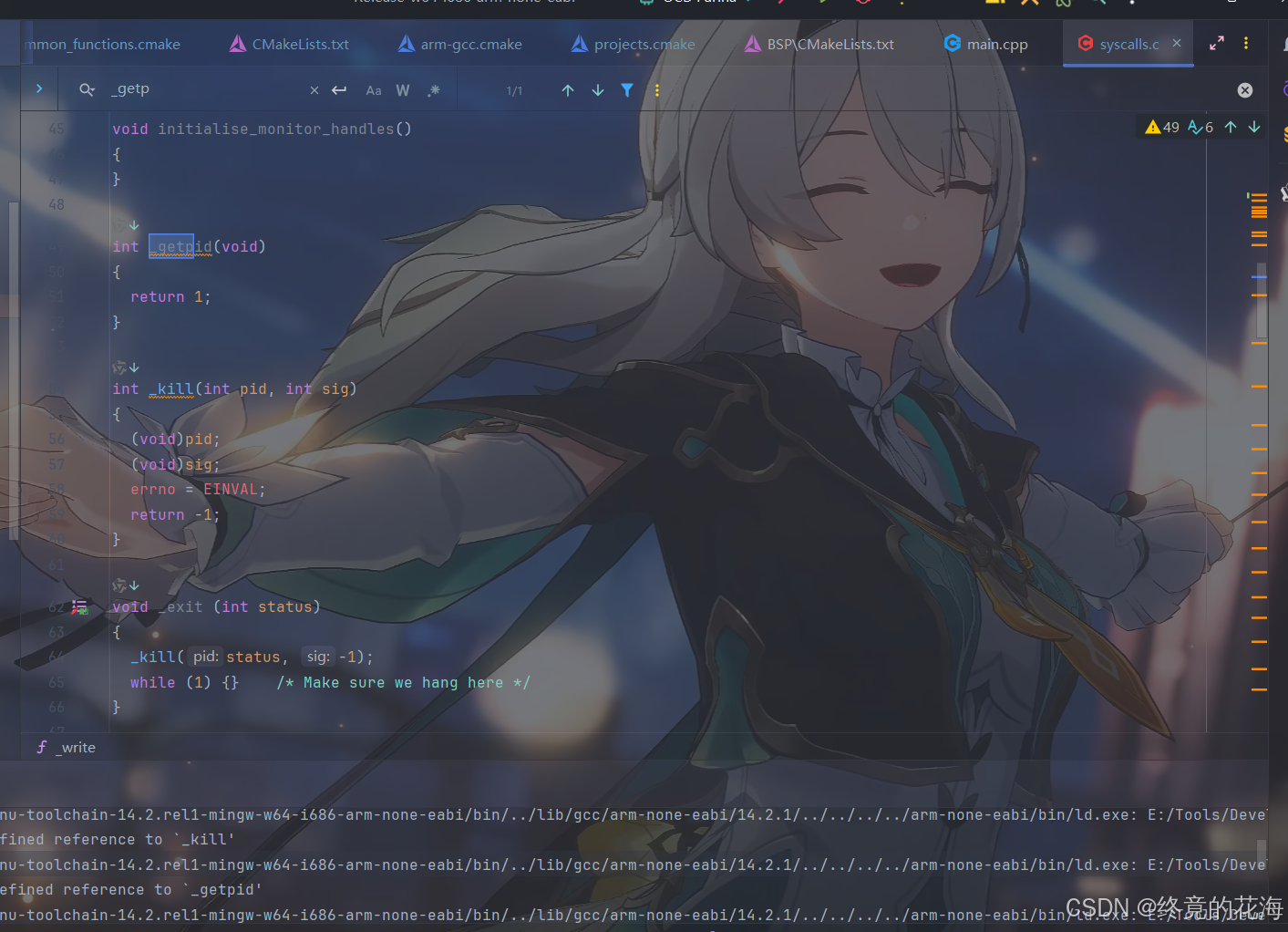Switch to BSP\CMakeLists.txt tab

(x=819, y=44)
